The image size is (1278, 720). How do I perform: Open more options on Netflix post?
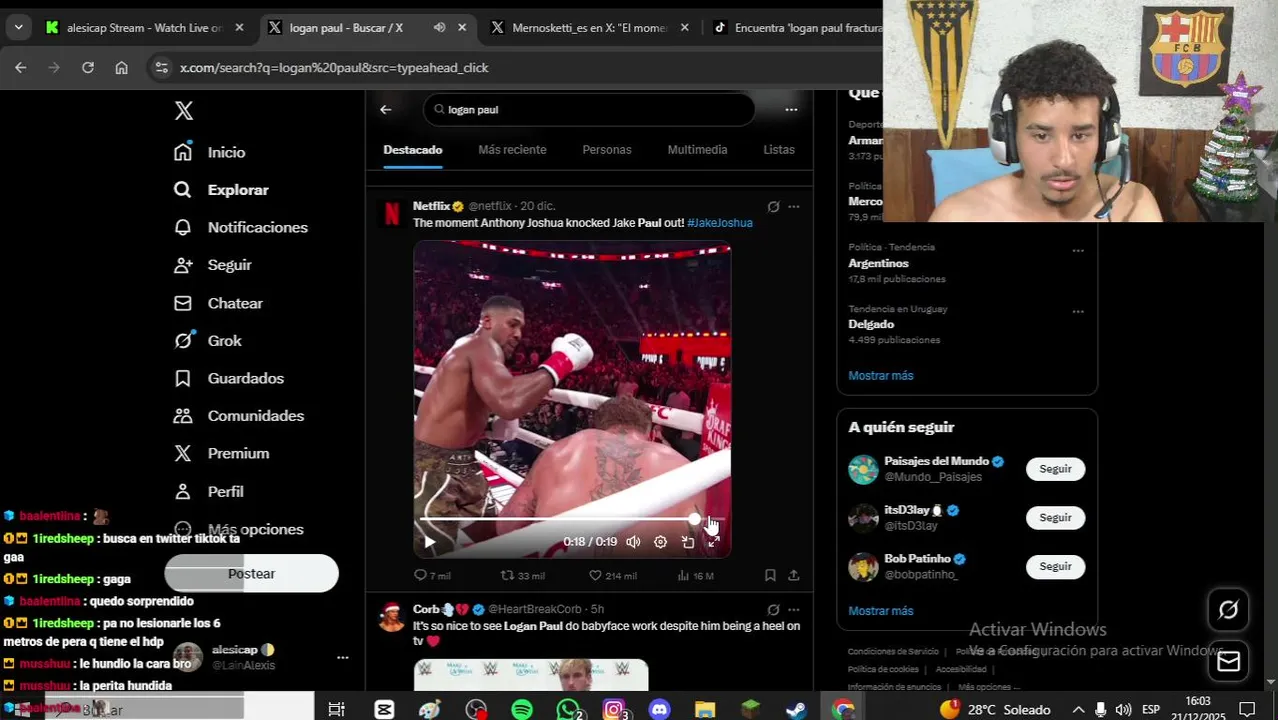point(794,207)
